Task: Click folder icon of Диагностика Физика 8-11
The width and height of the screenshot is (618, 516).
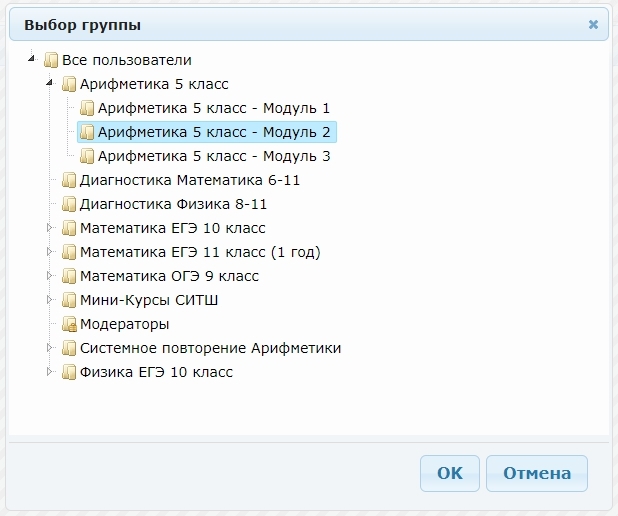Action: coord(69,204)
